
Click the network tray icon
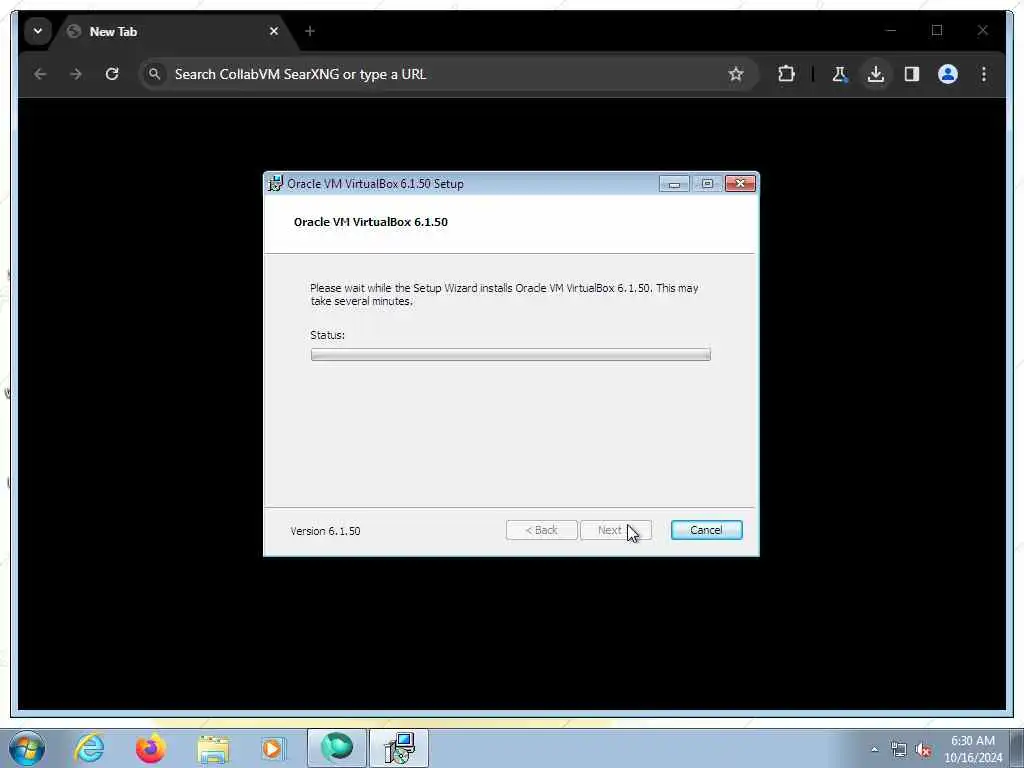(899, 750)
